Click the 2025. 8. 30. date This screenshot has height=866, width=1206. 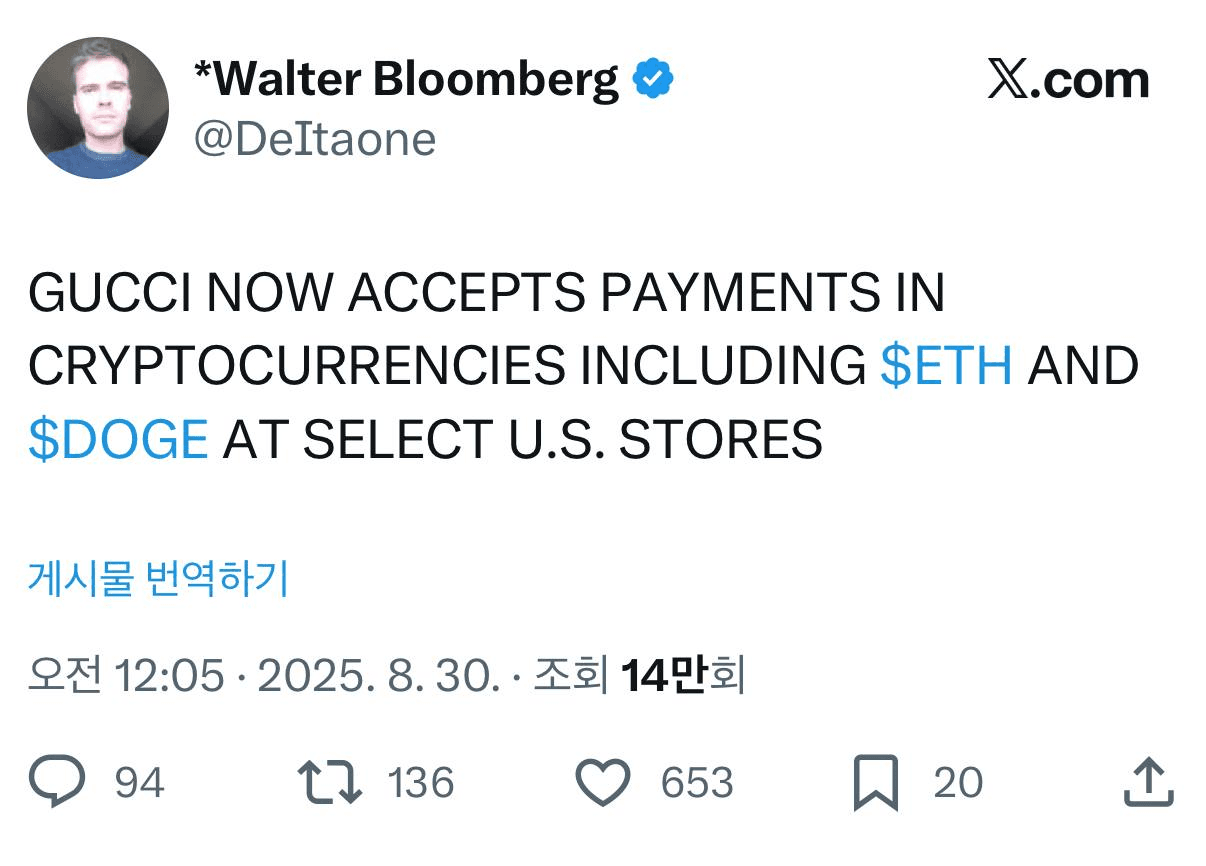(x=378, y=677)
